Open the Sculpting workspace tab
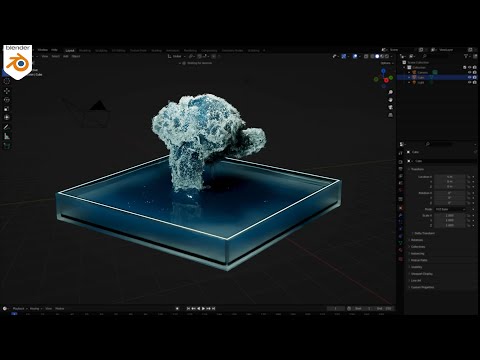The width and height of the screenshot is (480, 360). coord(101,51)
